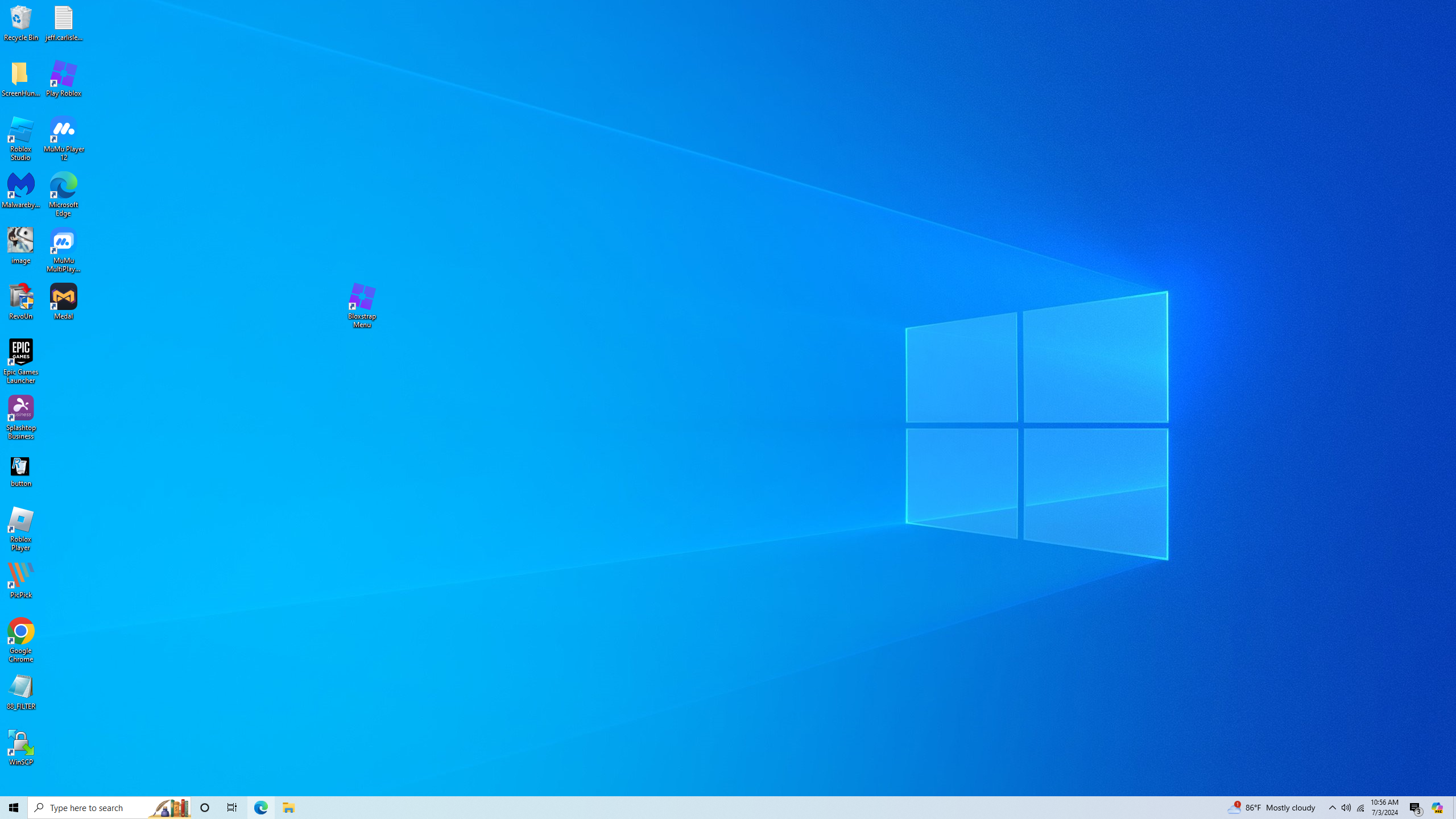Image resolution: width=1456 pixels, height=819 pixels.
Task: Click the taskbar search box
Action: tap(97, 808)
